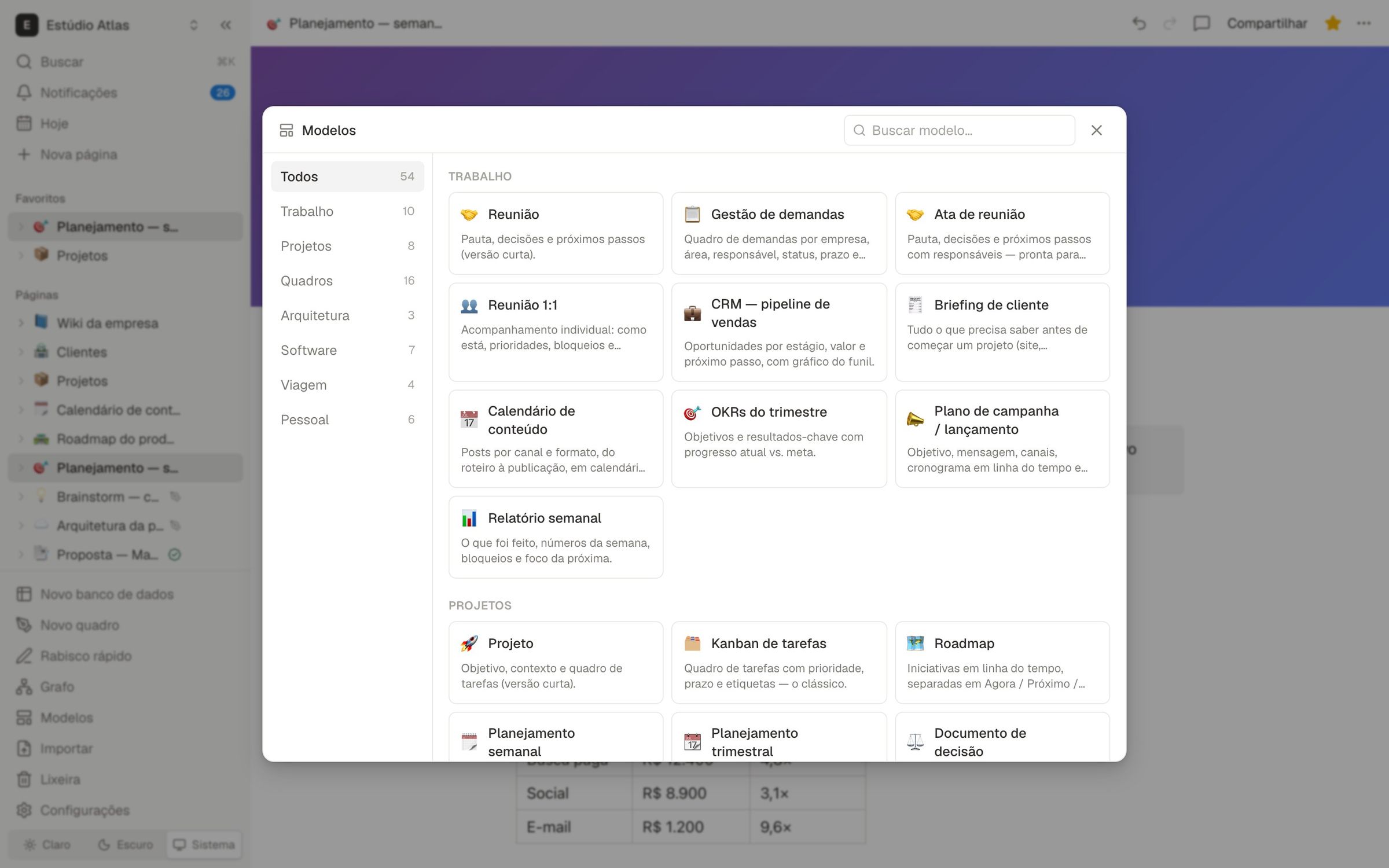Switch theme to Claro
This screenshot has height=868, width=1389.
(48, 845)
